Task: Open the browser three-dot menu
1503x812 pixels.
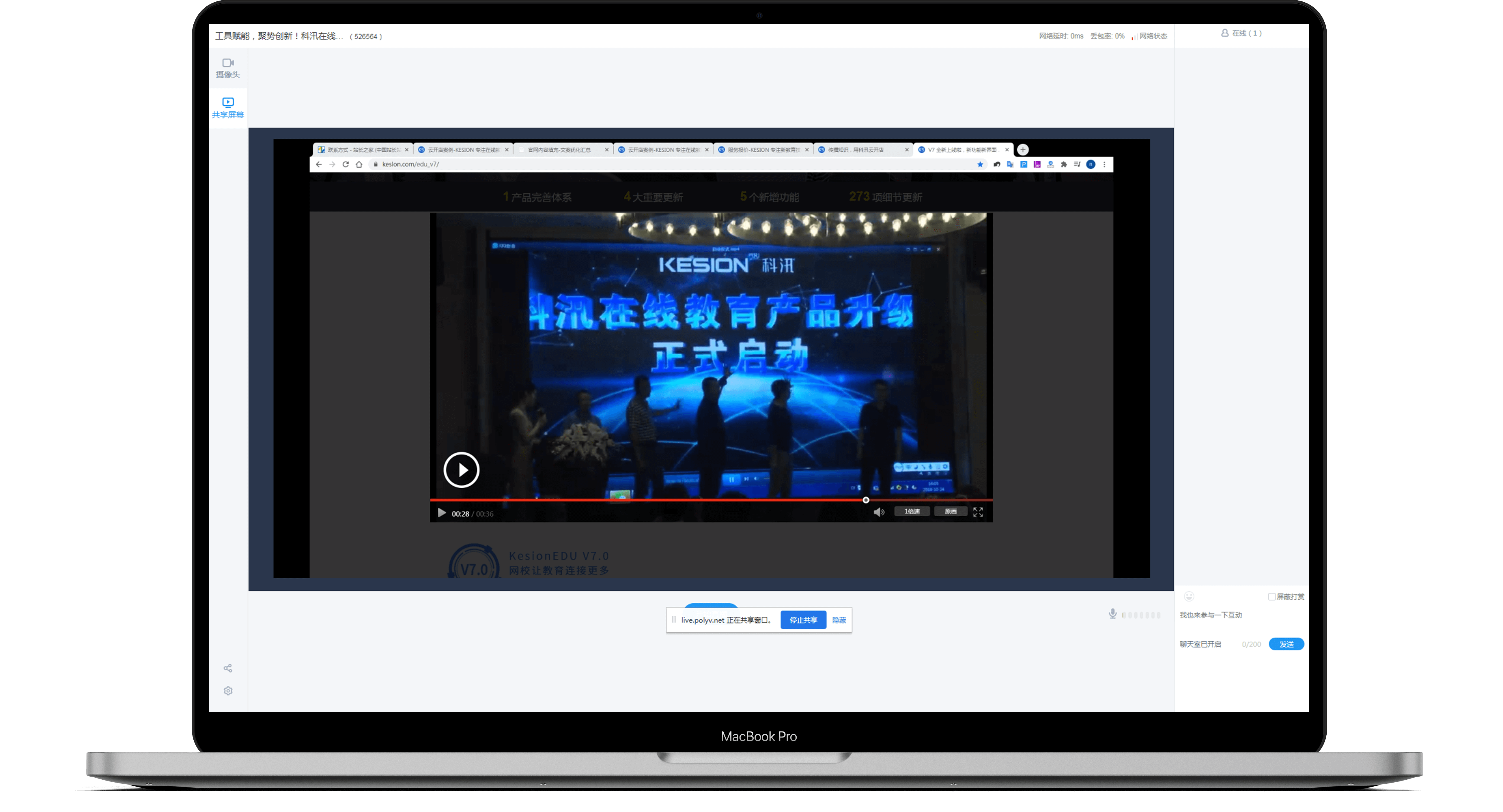Action: click(x=1104, y=164)
